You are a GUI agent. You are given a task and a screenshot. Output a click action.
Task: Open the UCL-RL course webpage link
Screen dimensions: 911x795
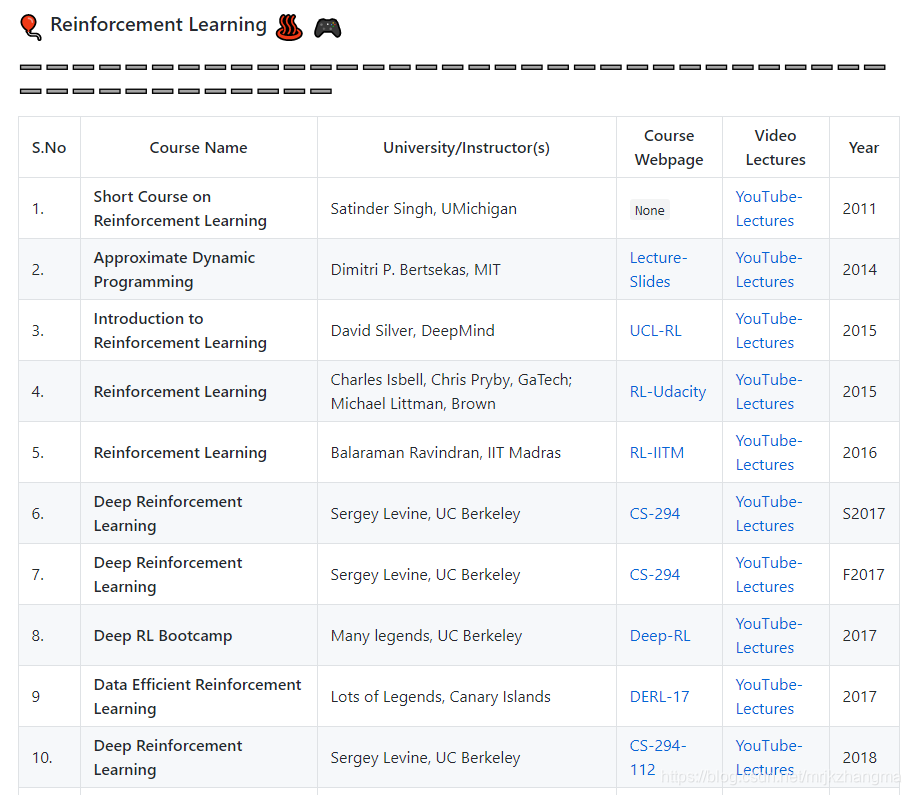click(655, 331)
